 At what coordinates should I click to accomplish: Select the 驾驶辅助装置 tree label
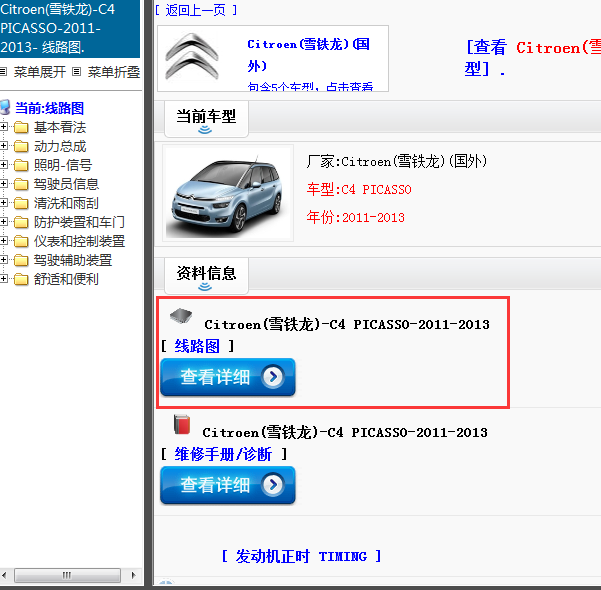(73, 260)
